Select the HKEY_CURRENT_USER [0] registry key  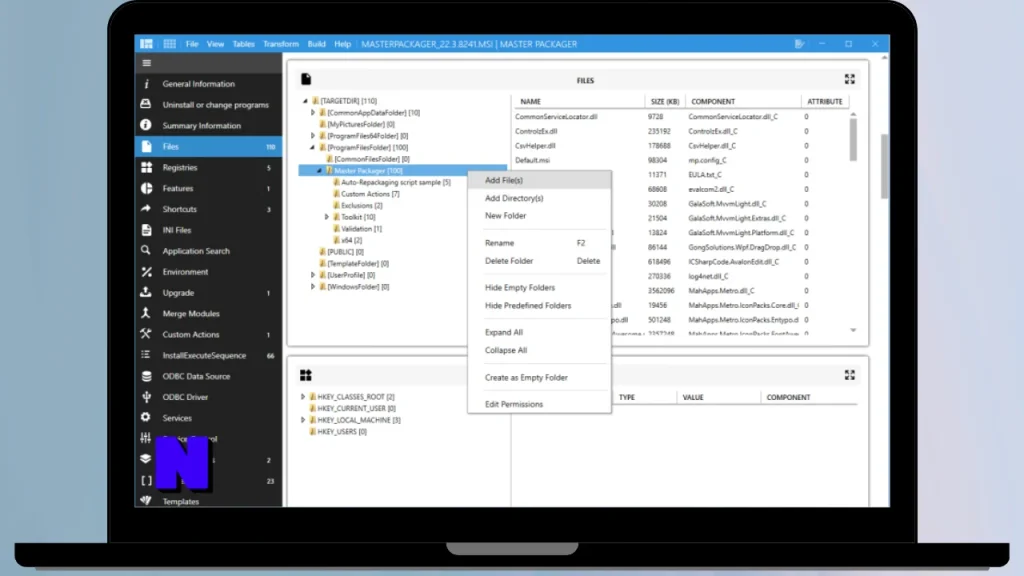352,408
